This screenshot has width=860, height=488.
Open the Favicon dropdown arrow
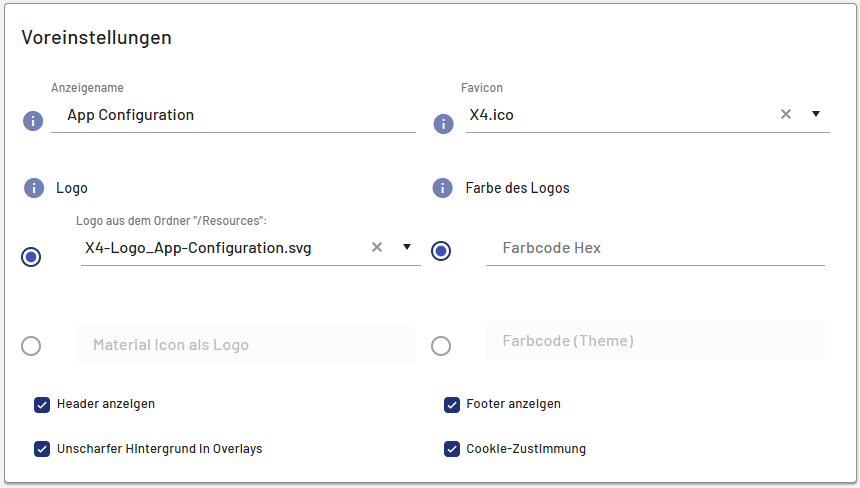pos(816,114)
